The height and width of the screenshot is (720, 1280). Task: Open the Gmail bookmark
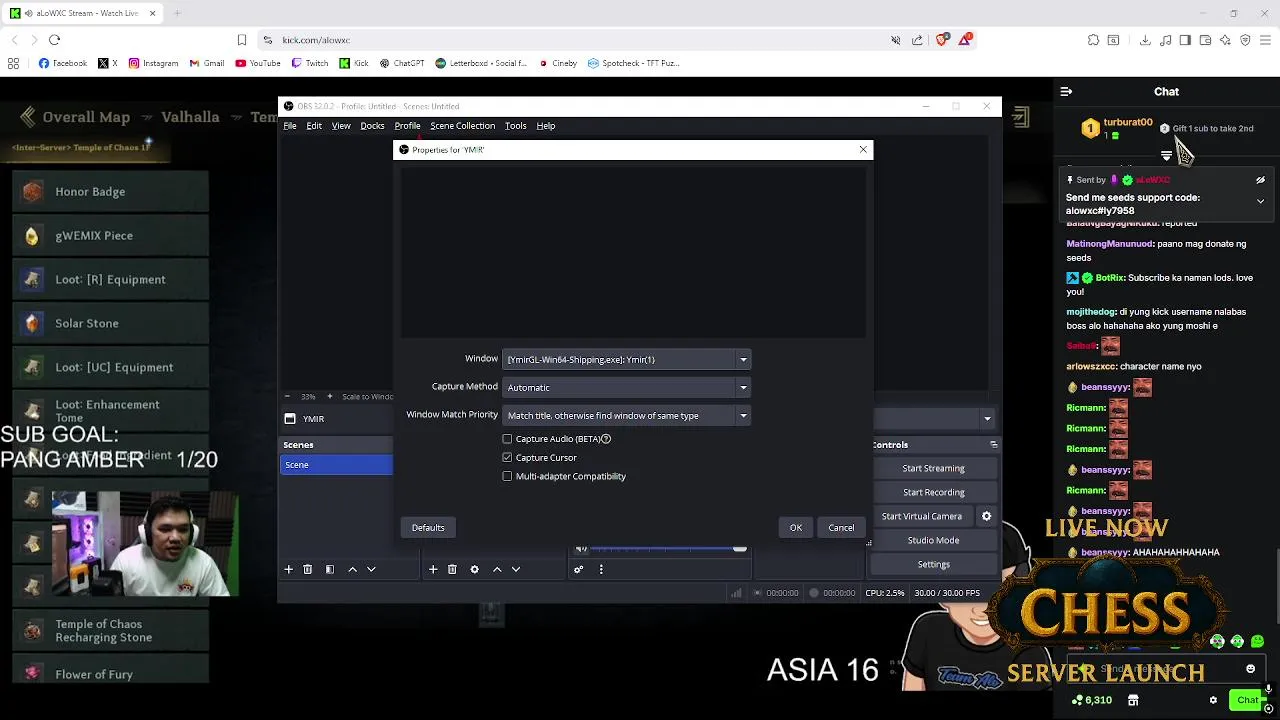click(207, 63)
